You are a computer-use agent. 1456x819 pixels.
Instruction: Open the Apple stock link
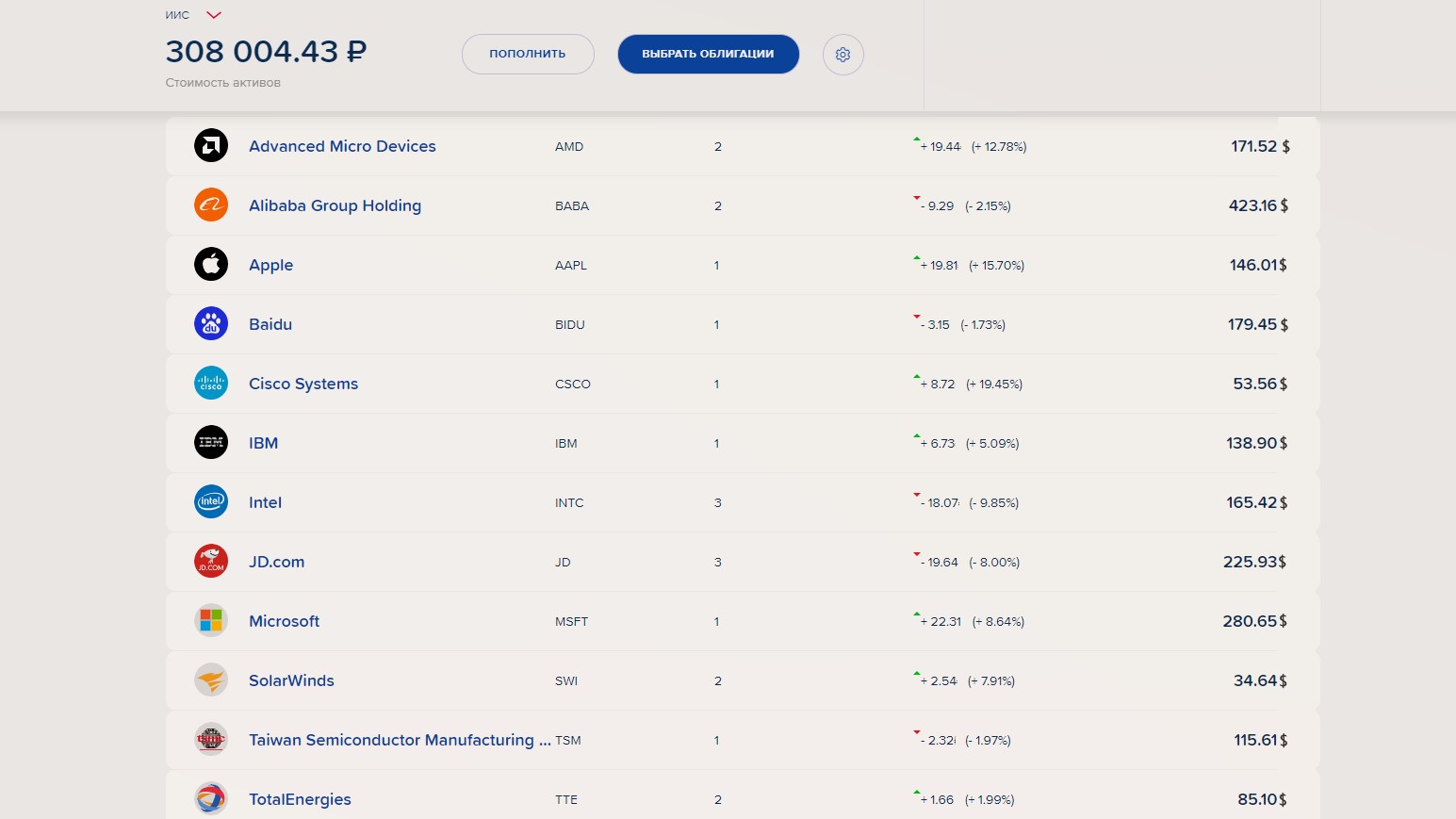pyautogui.click(x=270, y=265)
